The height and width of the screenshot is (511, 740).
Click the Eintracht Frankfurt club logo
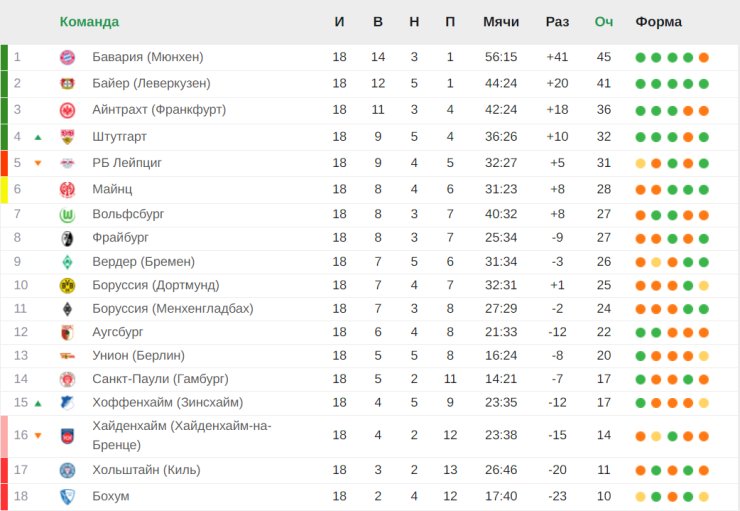point(67,110)
